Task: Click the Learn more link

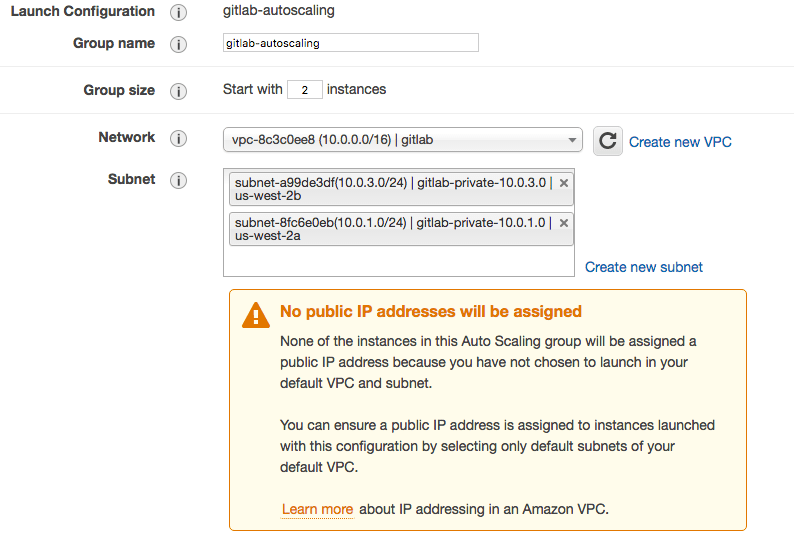Action: (317, 509)
